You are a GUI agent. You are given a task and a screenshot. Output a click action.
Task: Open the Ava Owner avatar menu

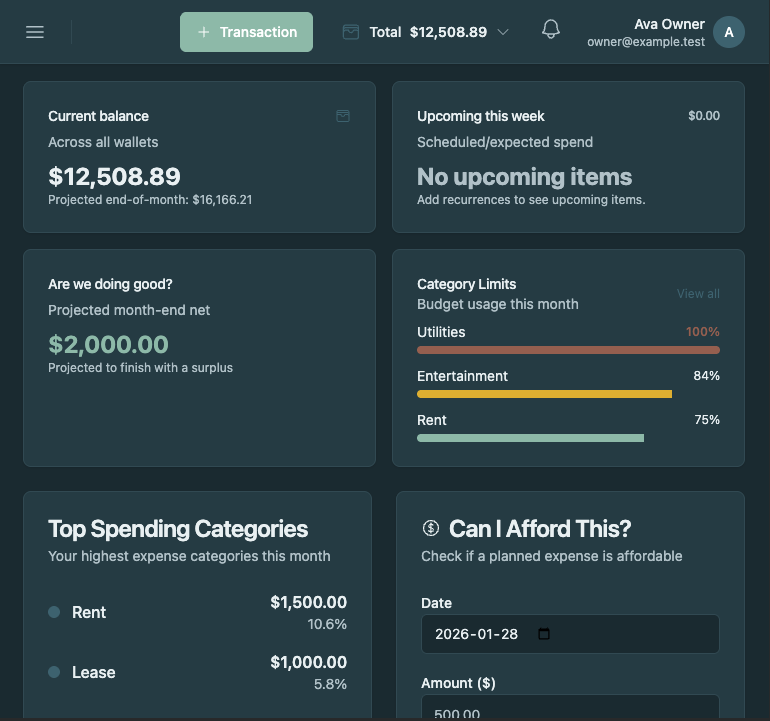point(729,32)
